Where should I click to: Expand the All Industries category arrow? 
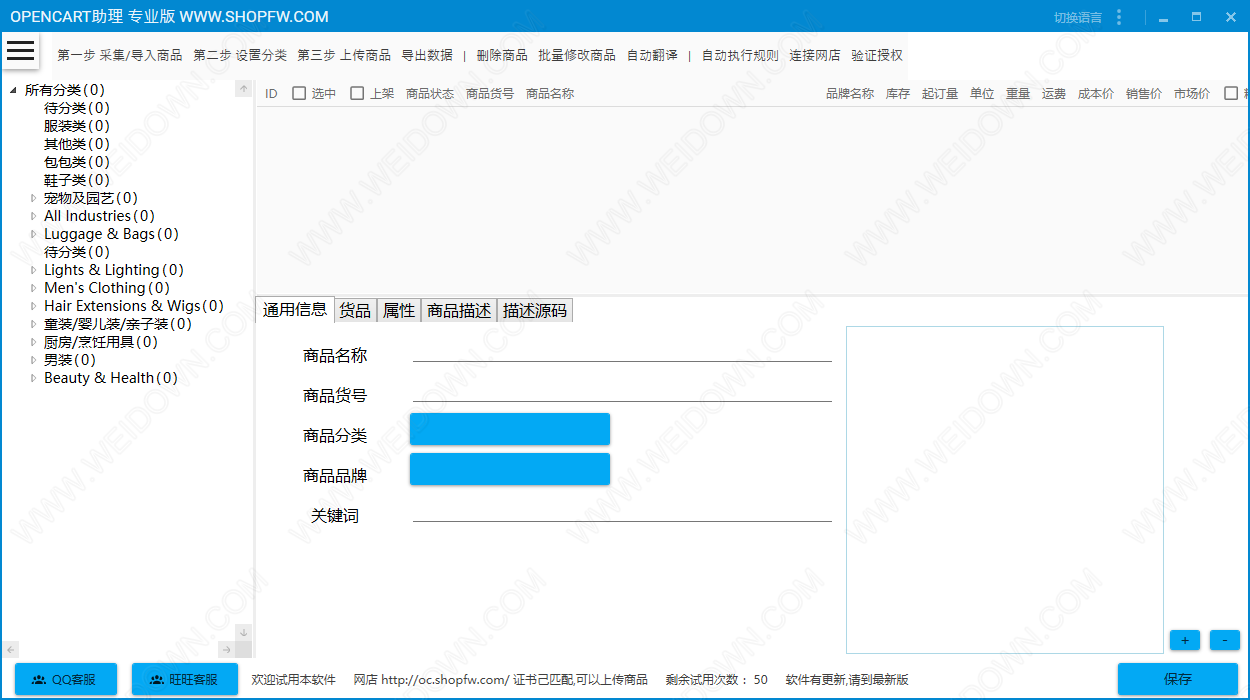[x=33, y=216]
